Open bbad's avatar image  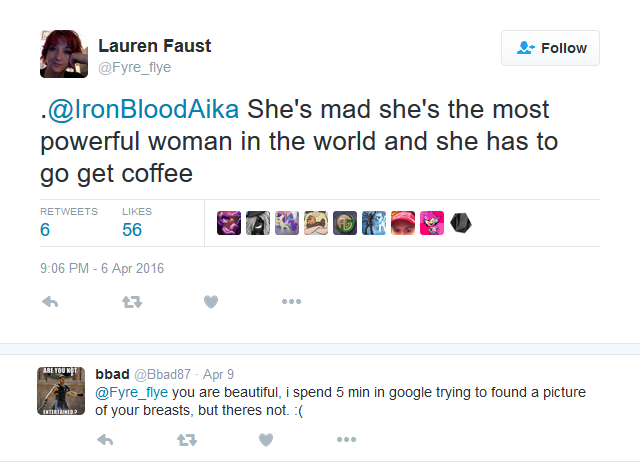click(61, 389)
